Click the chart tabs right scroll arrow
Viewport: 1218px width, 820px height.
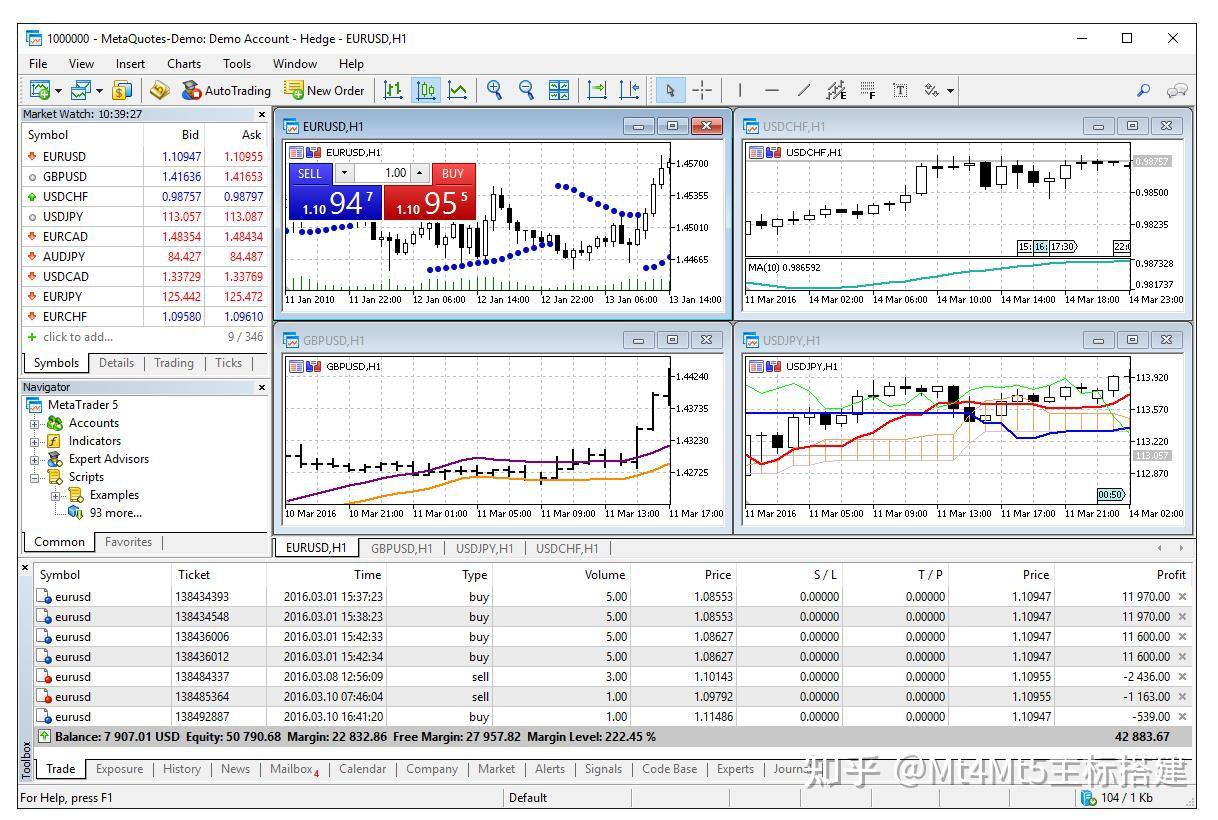(x=1181, y=548)
